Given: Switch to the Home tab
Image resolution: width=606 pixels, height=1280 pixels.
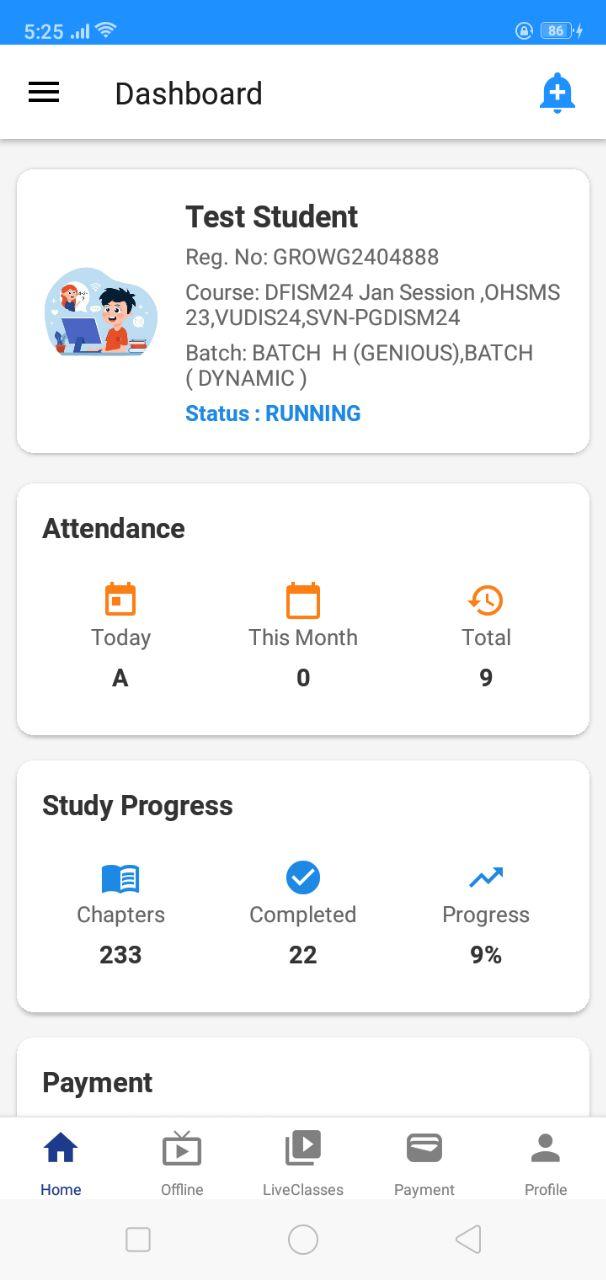Looking at the screenshot, I should [61, 1162].
